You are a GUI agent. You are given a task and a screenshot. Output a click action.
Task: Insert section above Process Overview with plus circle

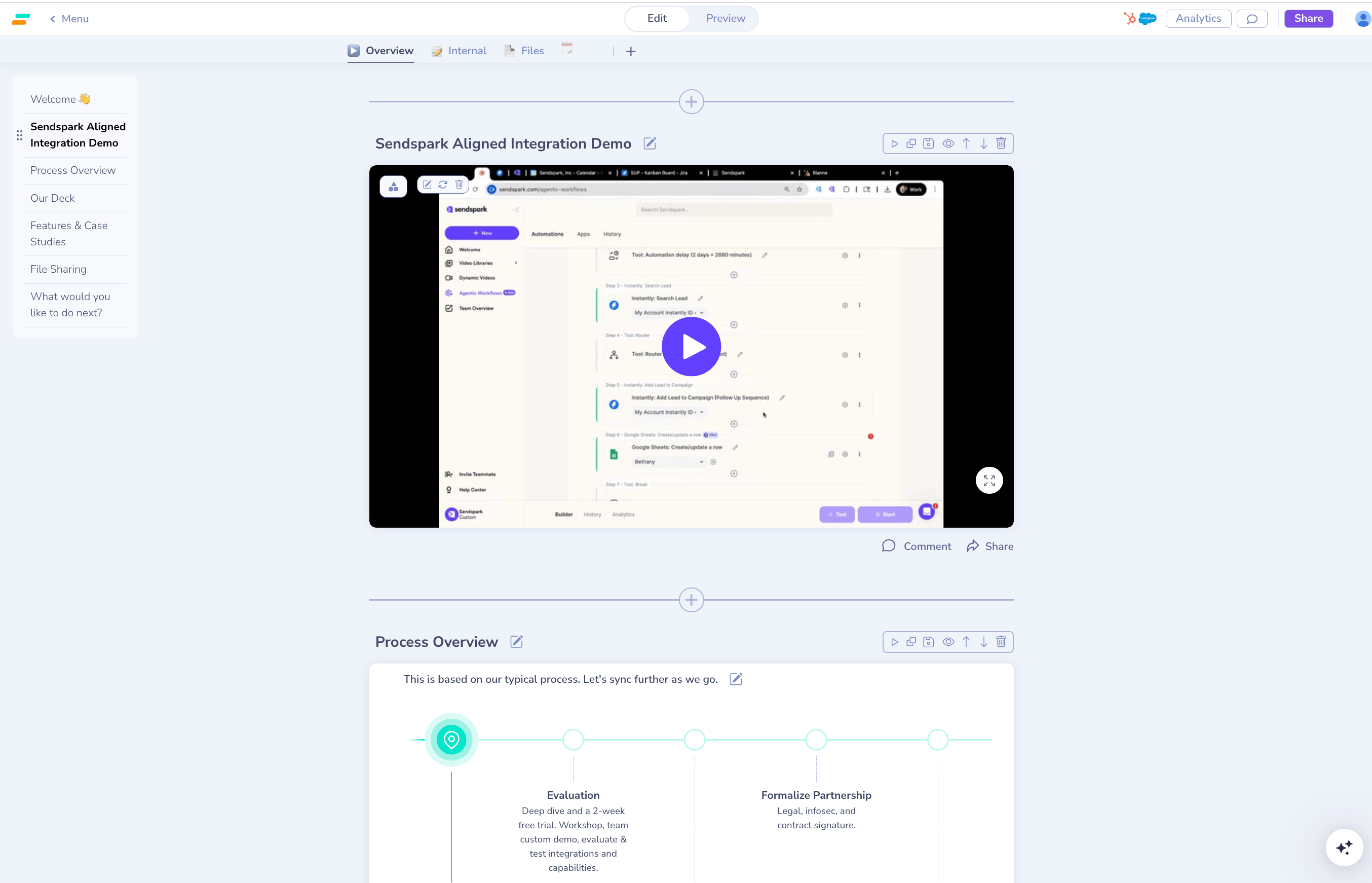tap(691, 600)
